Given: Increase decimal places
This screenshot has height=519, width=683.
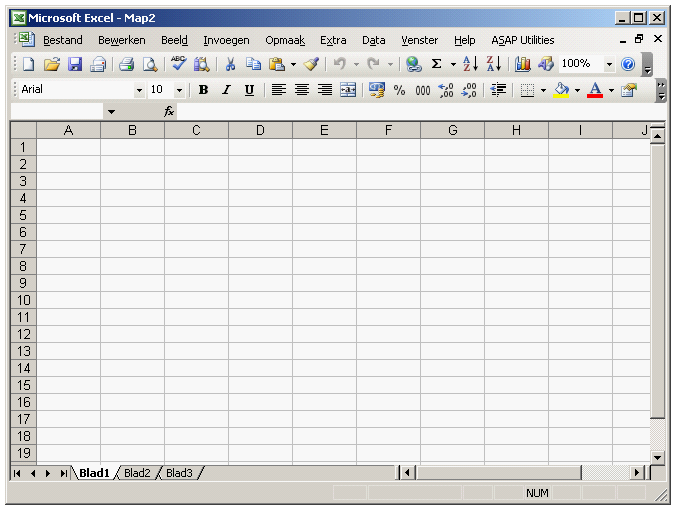Looking at the screenshot, I should coord(446,90).
